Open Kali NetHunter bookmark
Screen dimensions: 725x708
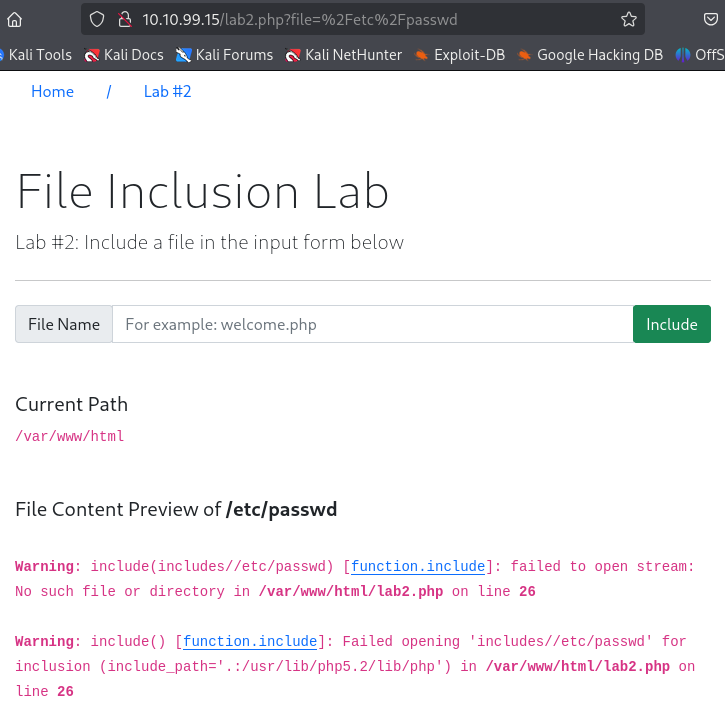(x=344, y=55)
